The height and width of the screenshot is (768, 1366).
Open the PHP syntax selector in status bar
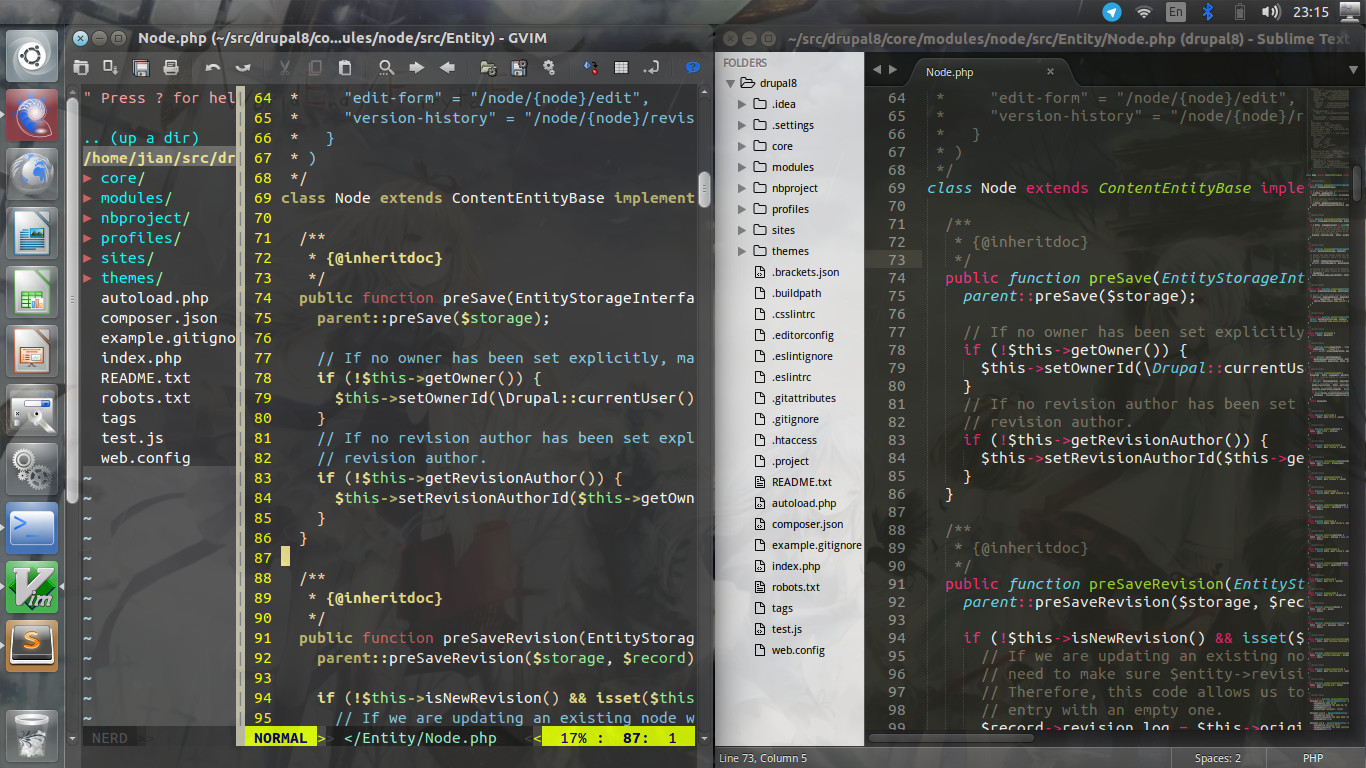1312,758
